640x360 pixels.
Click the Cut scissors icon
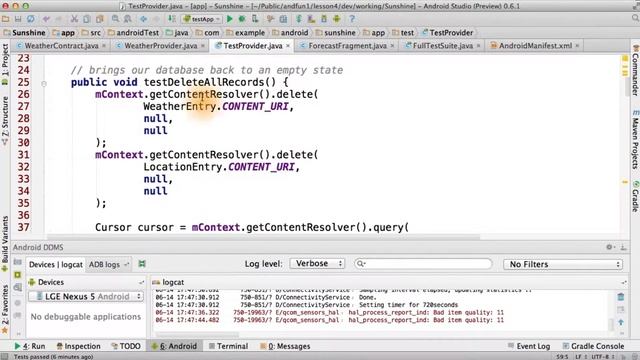pyautogui.click(x=74, y=19)
